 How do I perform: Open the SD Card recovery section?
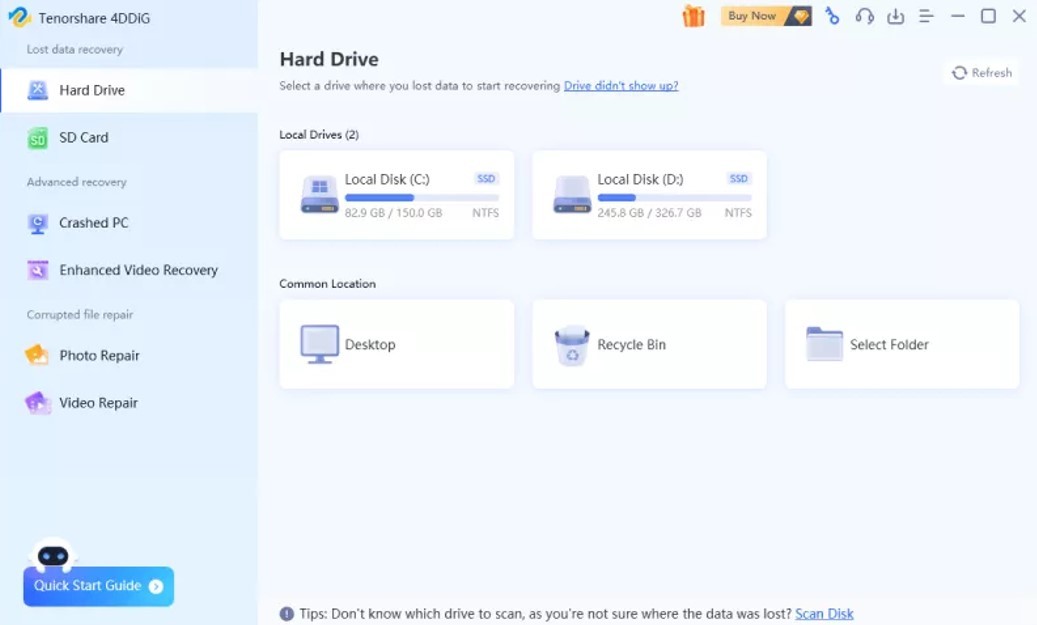[83, 138]
